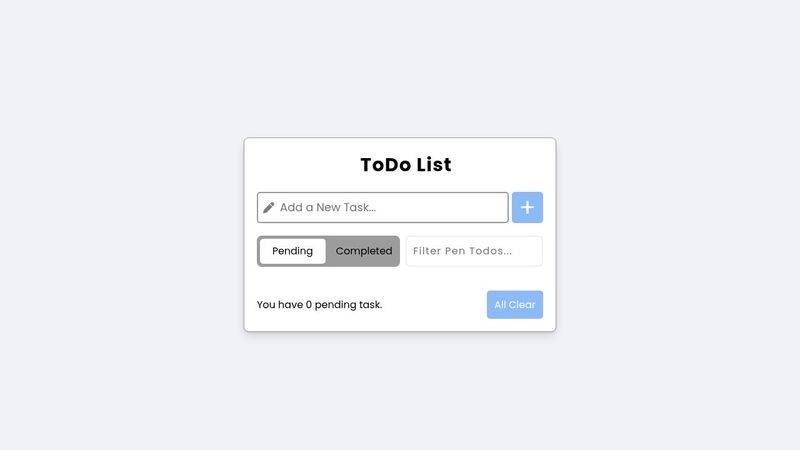Click the pending task count text
Image resolution: width=800 pixels, height=450 pixels.
pyautogui.click(x=319, y=305)
